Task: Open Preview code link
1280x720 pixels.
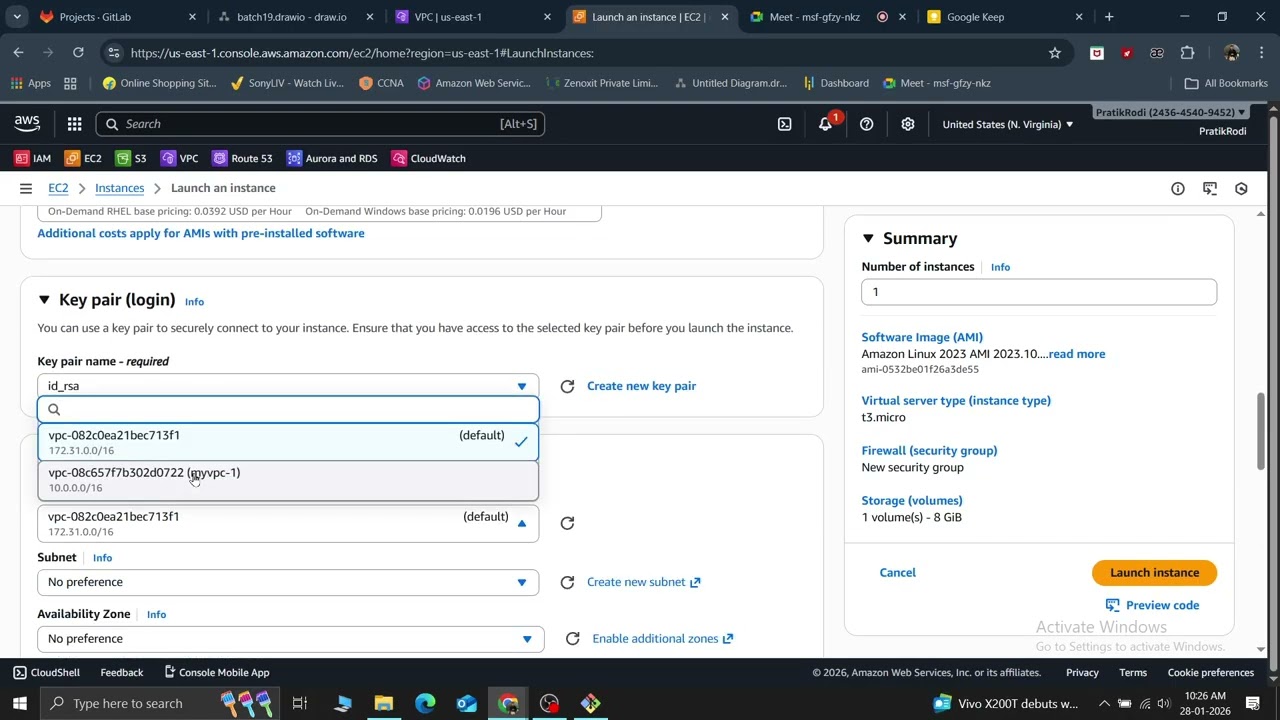Action: 1152,605
